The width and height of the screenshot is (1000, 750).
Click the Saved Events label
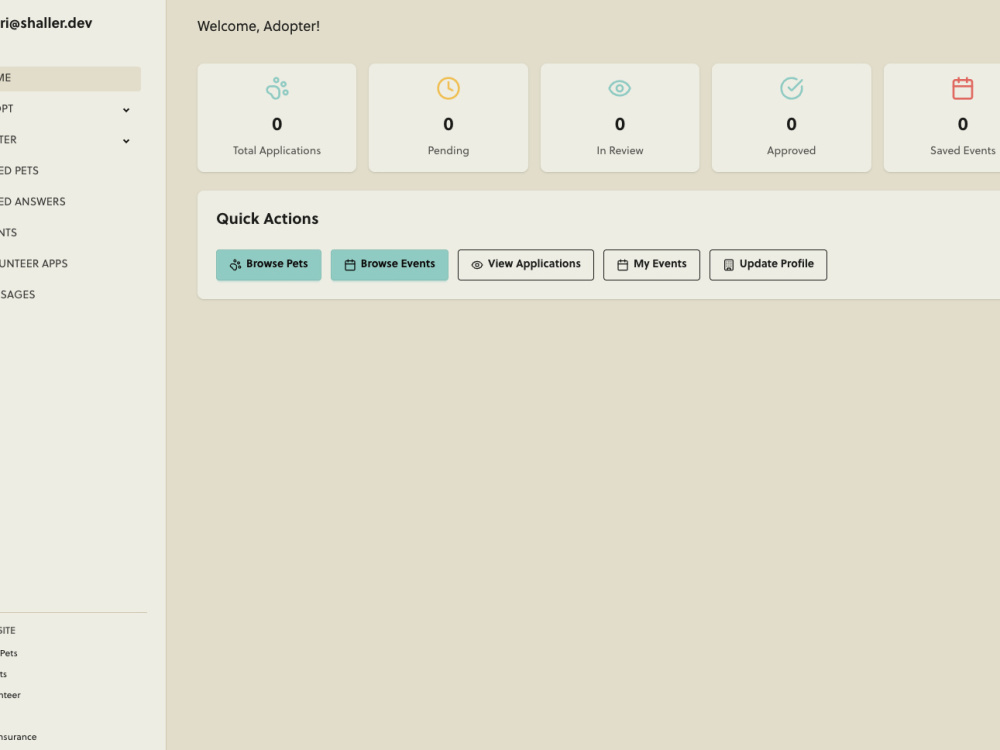962,151
